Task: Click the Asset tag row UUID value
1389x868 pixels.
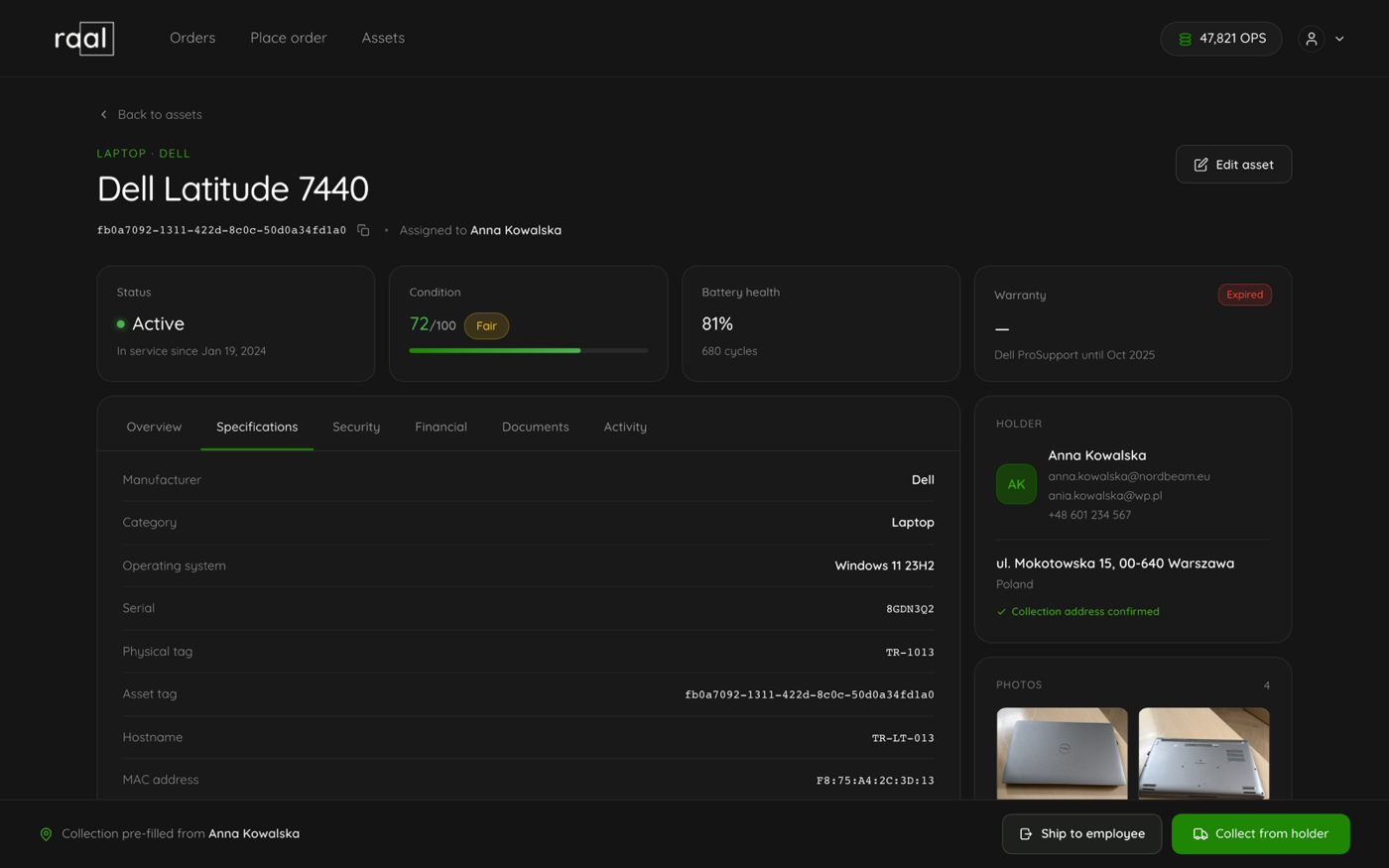Action: (x=810, y=695)
